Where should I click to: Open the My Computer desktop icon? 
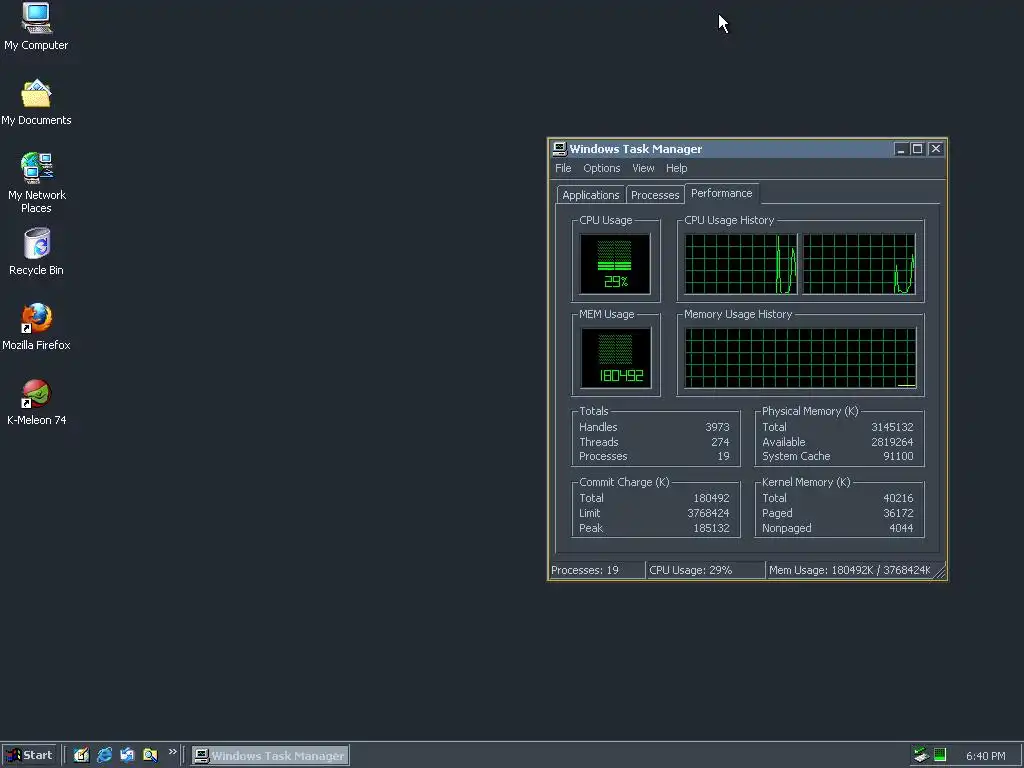coord(36,26)
